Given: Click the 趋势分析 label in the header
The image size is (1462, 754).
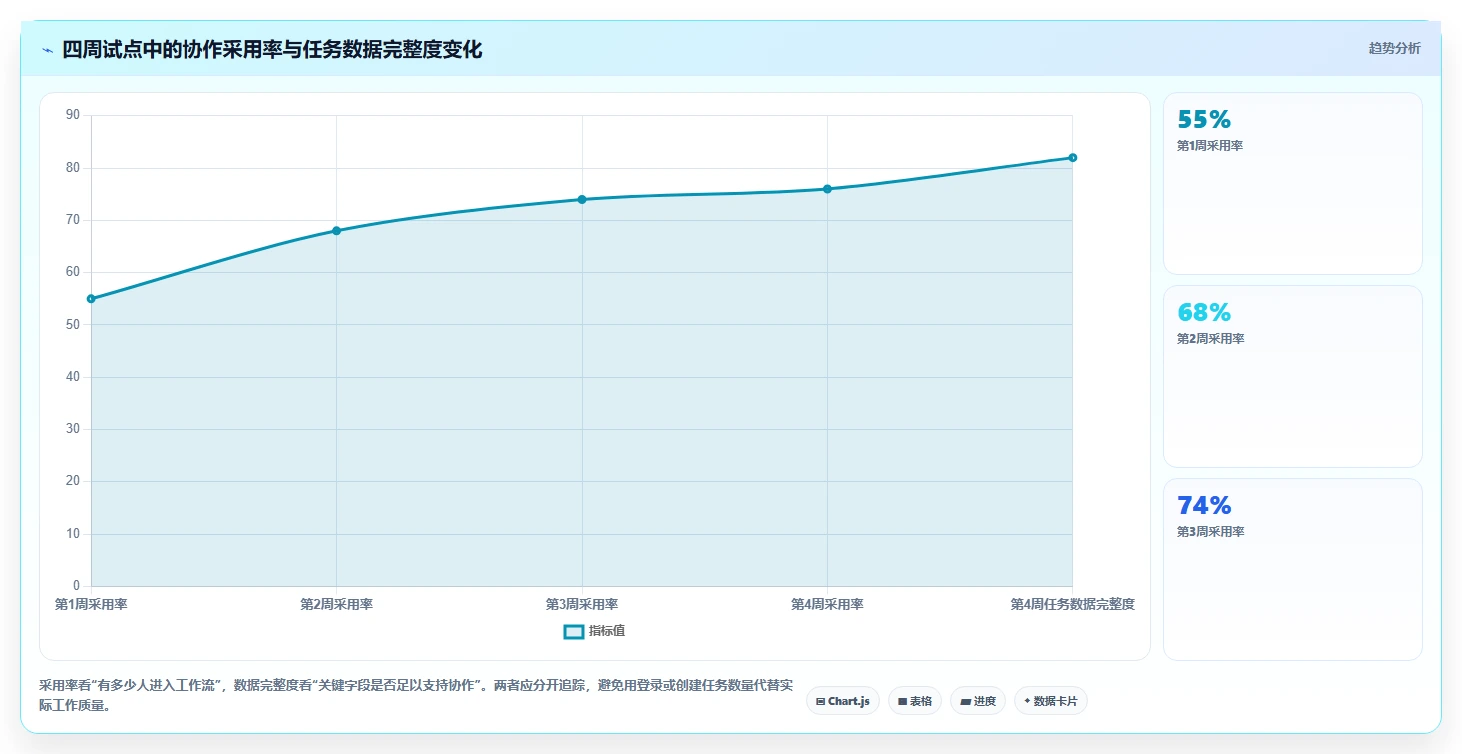Looking at the screenshot, I should click(1394, 48).
